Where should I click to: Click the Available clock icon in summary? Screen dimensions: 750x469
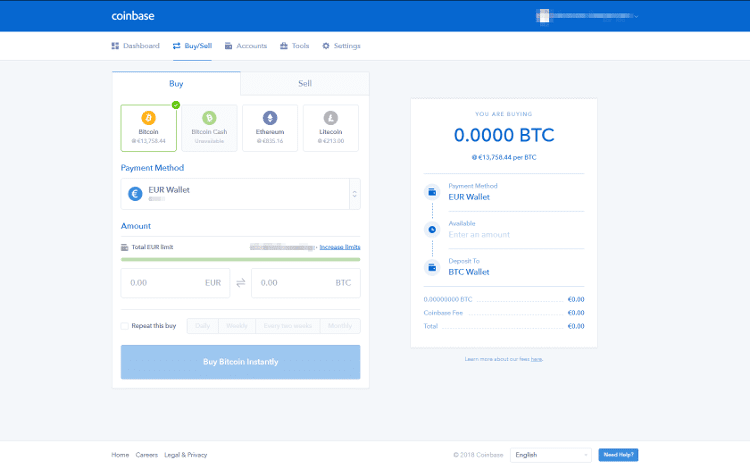pyautogui.click(x=432, y=229)
